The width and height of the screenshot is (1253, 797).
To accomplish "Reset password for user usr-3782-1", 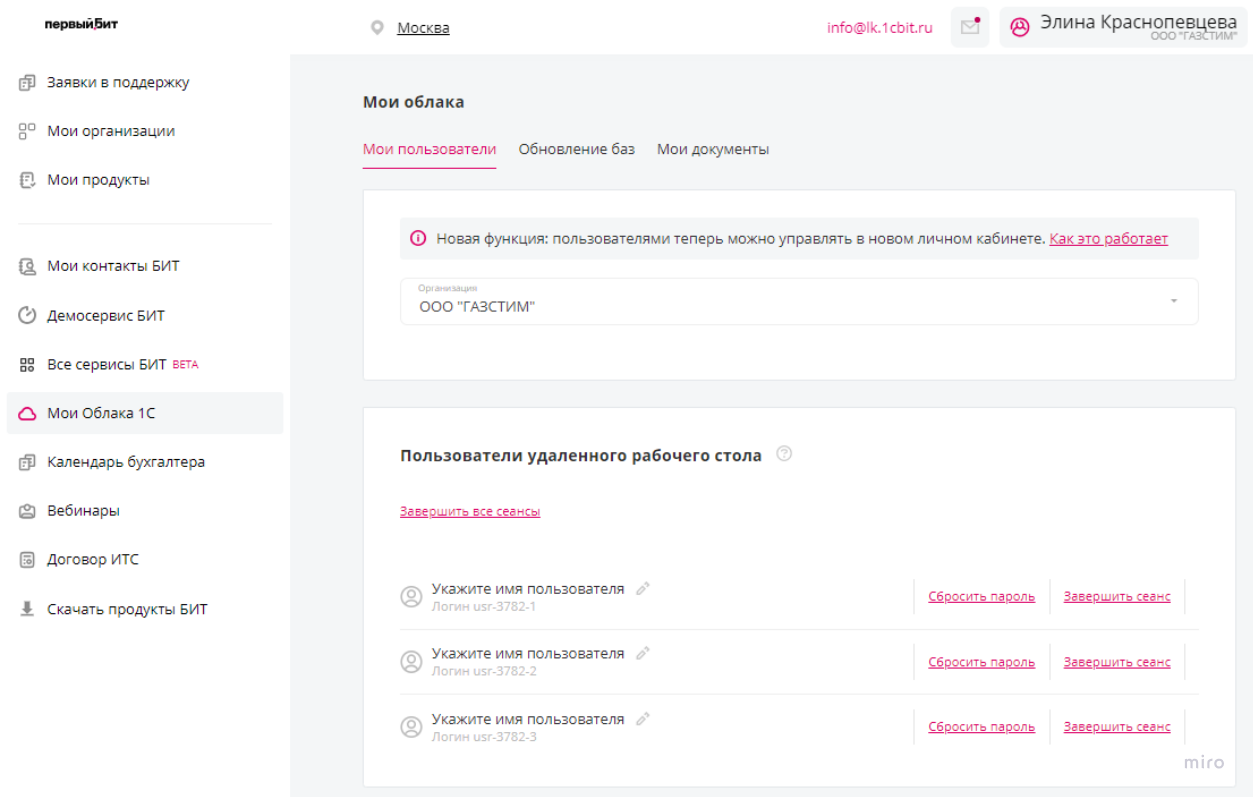I will click(x=981, y=597).
